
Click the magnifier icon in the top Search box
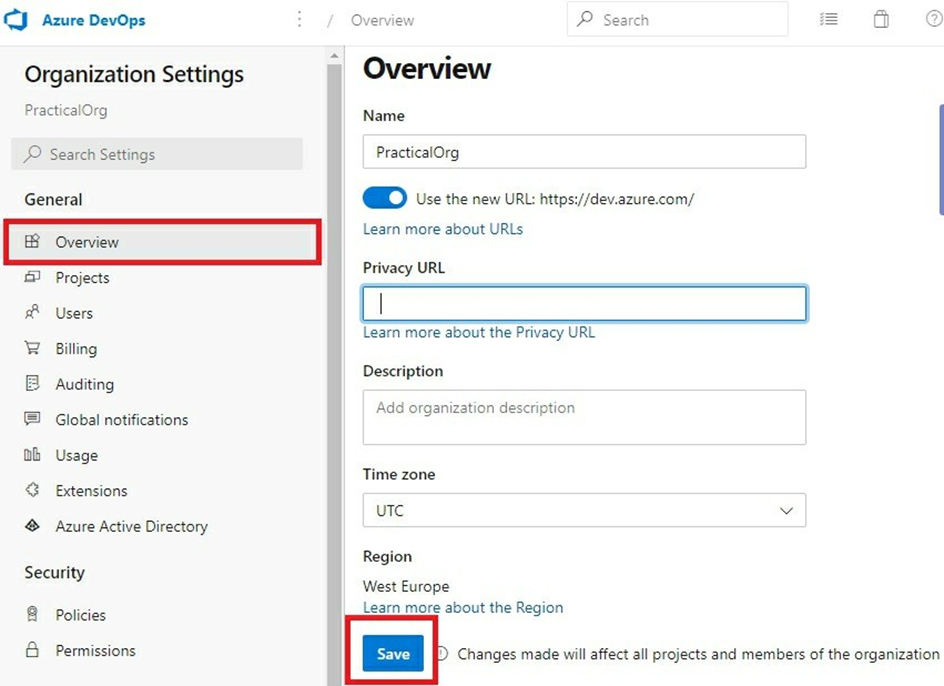[x=585, y=19]
